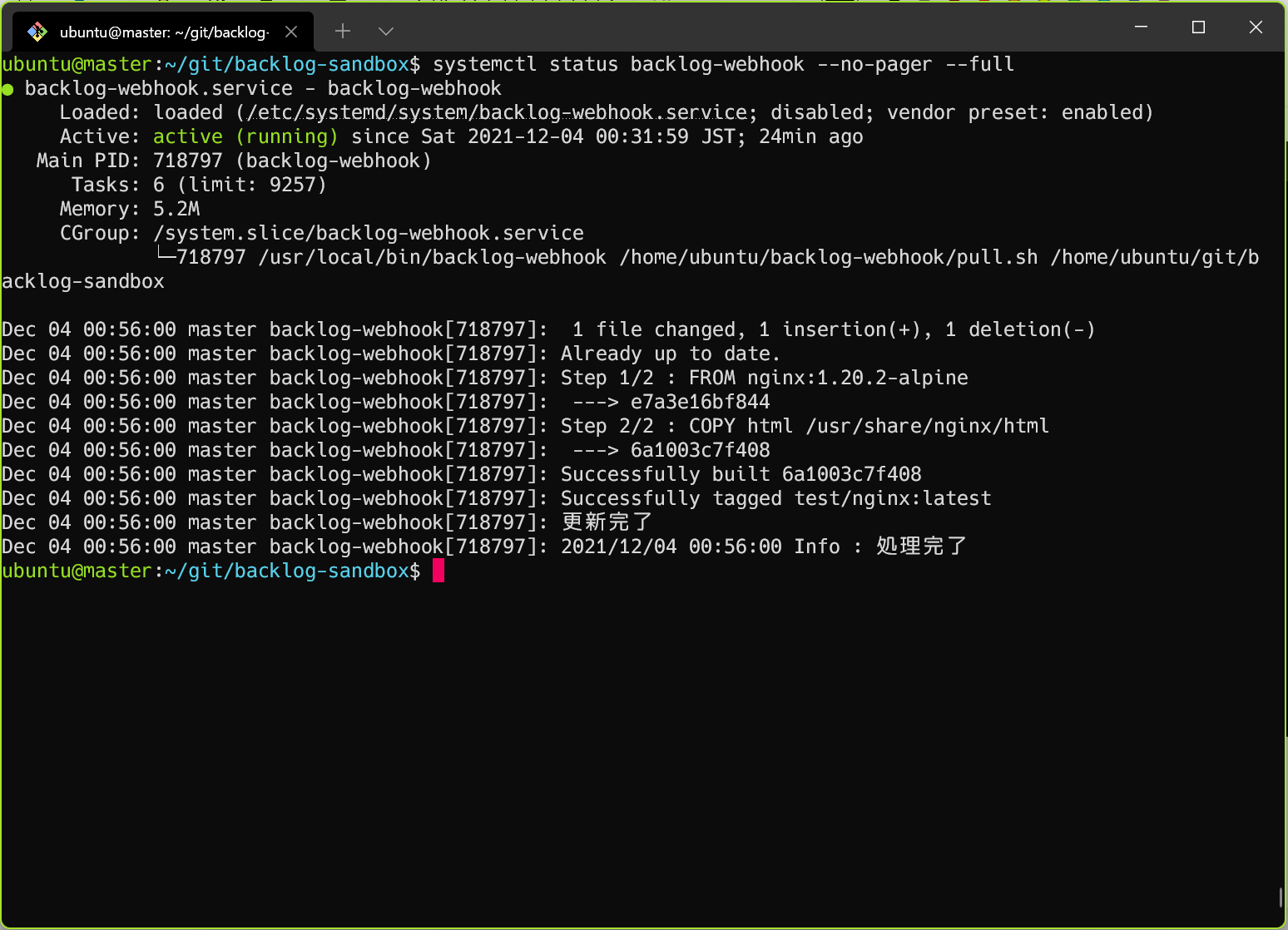Click the green active status dot
The height and width of the screenshot is (930, 1288).
pyautogui.click(x=8, y=87)
